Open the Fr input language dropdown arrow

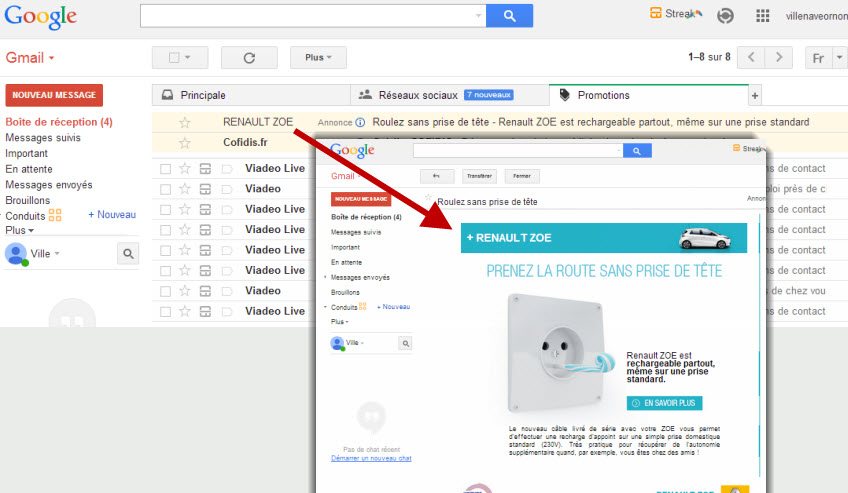coord(839,57)
